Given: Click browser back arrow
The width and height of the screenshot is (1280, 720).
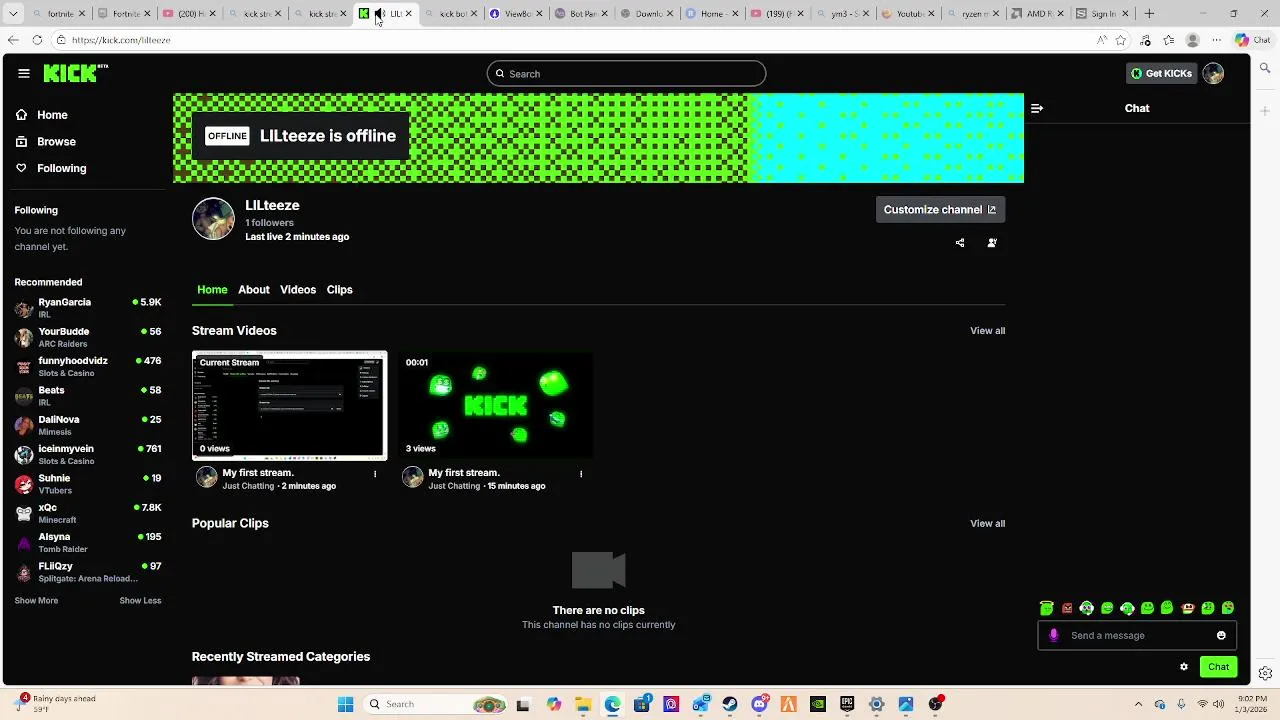Looking at the screenshot, I should (12, 40).
